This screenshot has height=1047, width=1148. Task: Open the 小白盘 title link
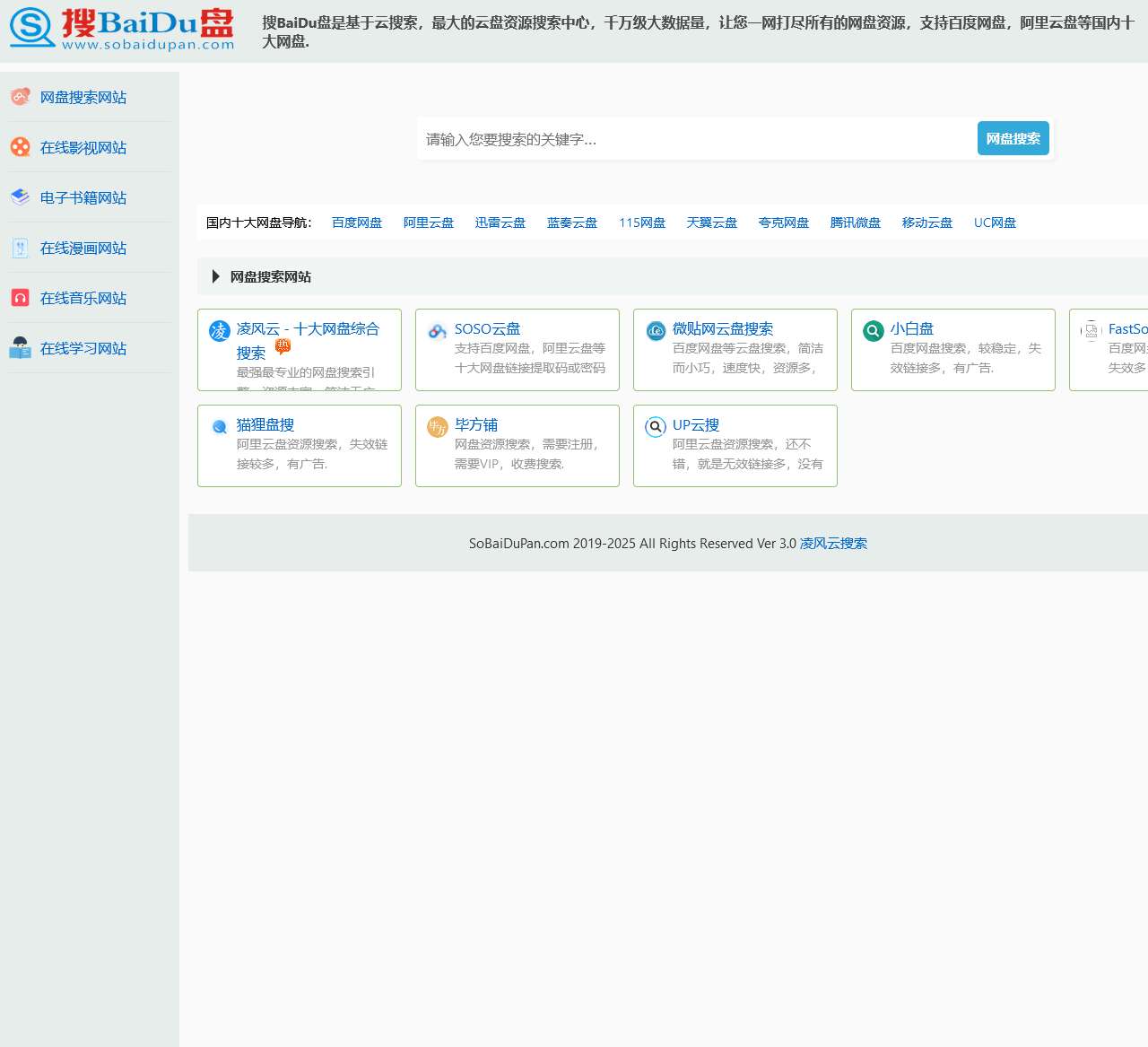coord(912,329)
